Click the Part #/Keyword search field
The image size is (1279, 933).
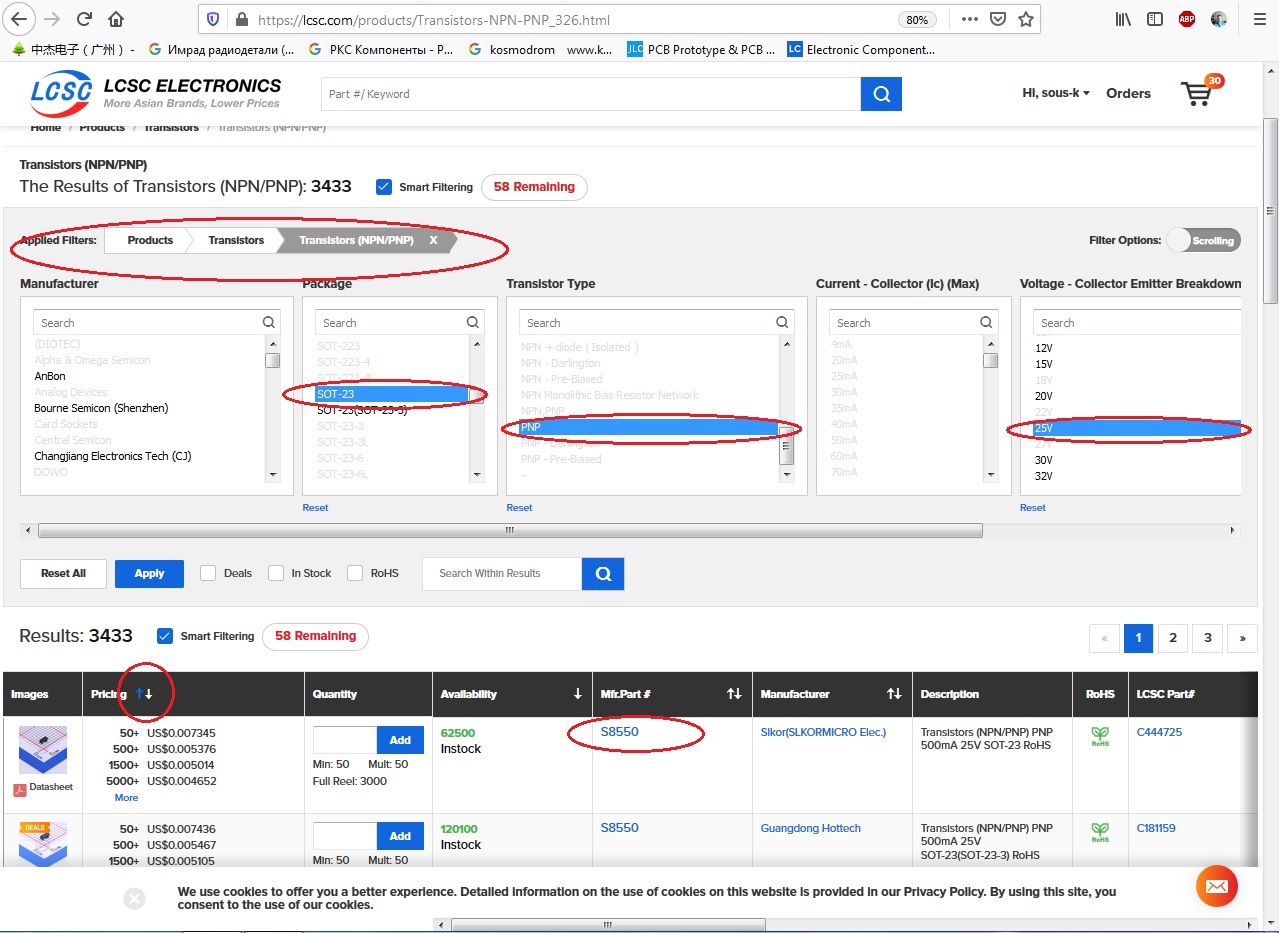(591, 94)
